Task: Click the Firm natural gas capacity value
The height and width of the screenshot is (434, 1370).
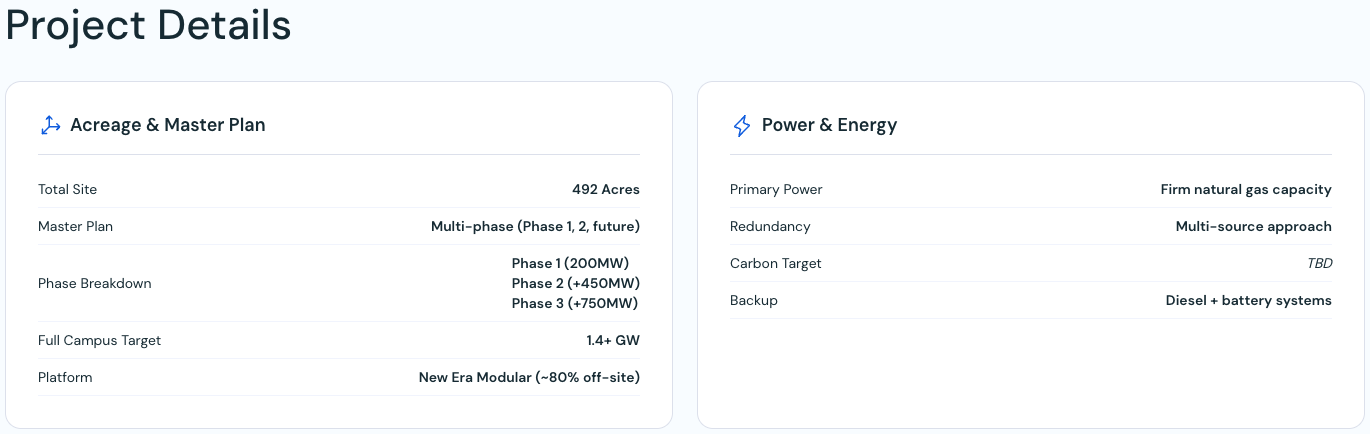Action: click(1246, 189)
